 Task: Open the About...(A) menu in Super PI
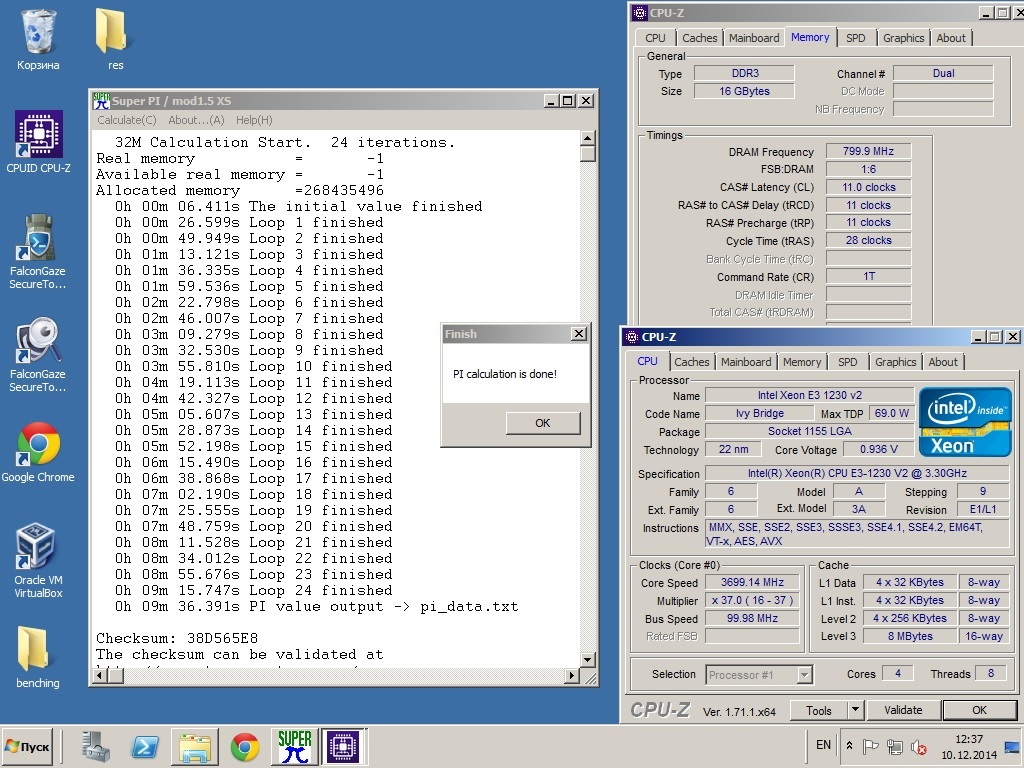tap(196, 120)
